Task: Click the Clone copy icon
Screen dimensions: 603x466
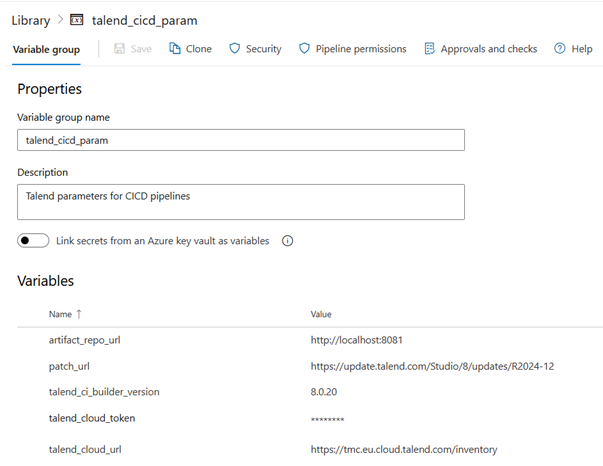Action: (x=175, y=48)
